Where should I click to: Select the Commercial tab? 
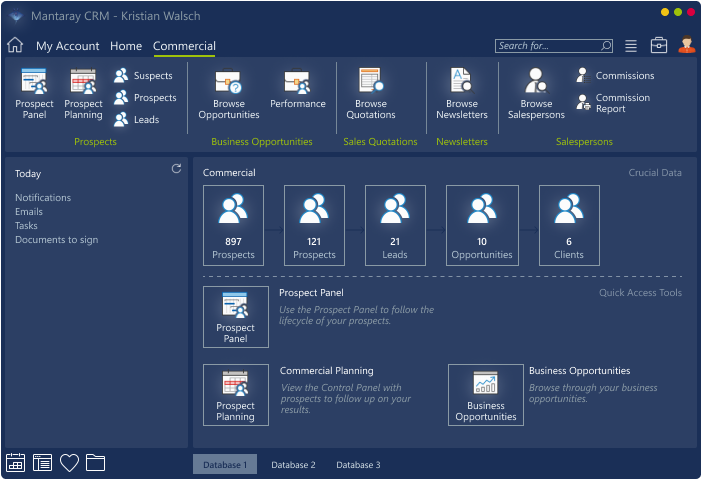(184, 46)
